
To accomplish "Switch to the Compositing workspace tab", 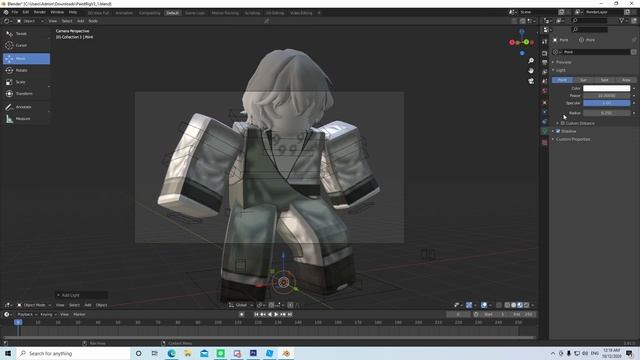I will click(149, 13).
